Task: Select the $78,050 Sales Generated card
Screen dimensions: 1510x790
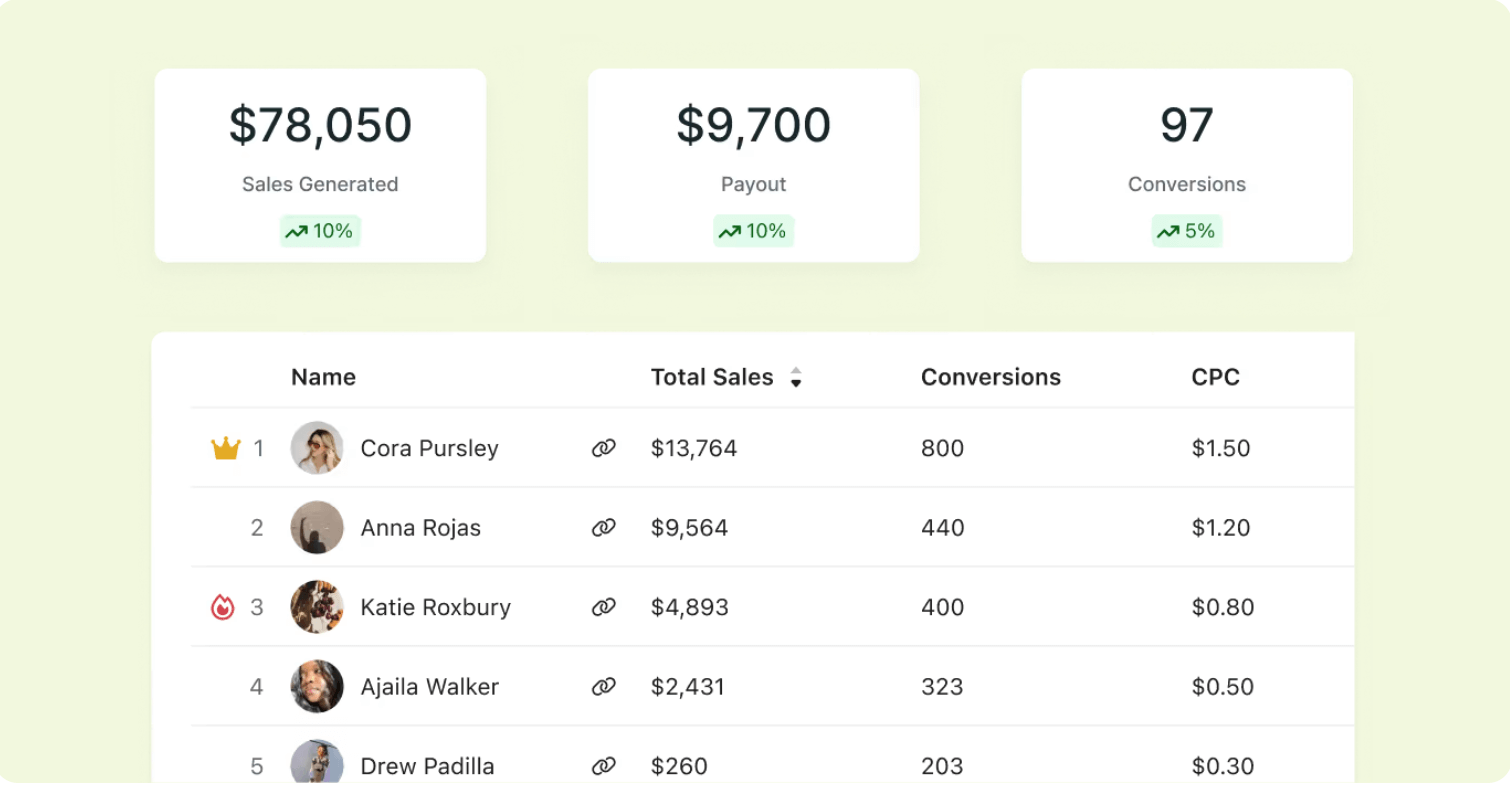Action: coord(320,165)
